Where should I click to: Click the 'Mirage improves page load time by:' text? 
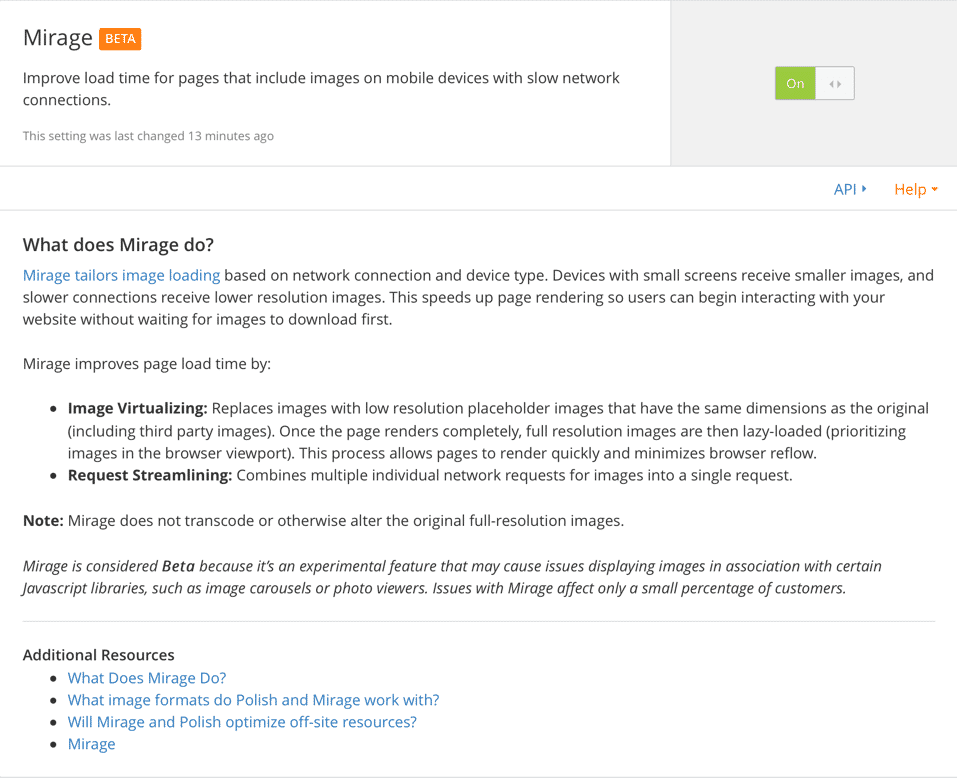(147, 364)
